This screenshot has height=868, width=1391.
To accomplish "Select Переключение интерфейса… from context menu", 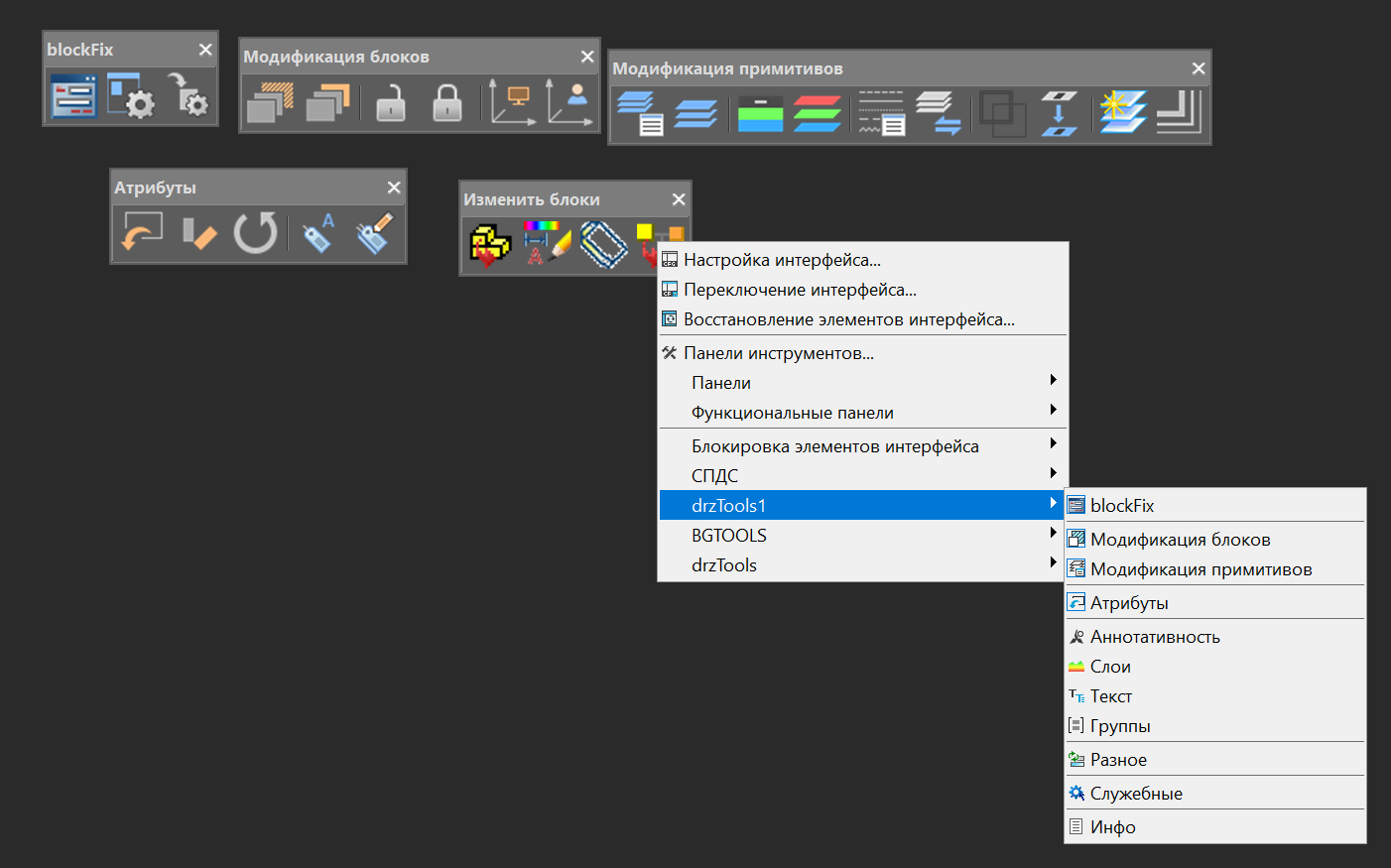I will (x=863, y=290).
